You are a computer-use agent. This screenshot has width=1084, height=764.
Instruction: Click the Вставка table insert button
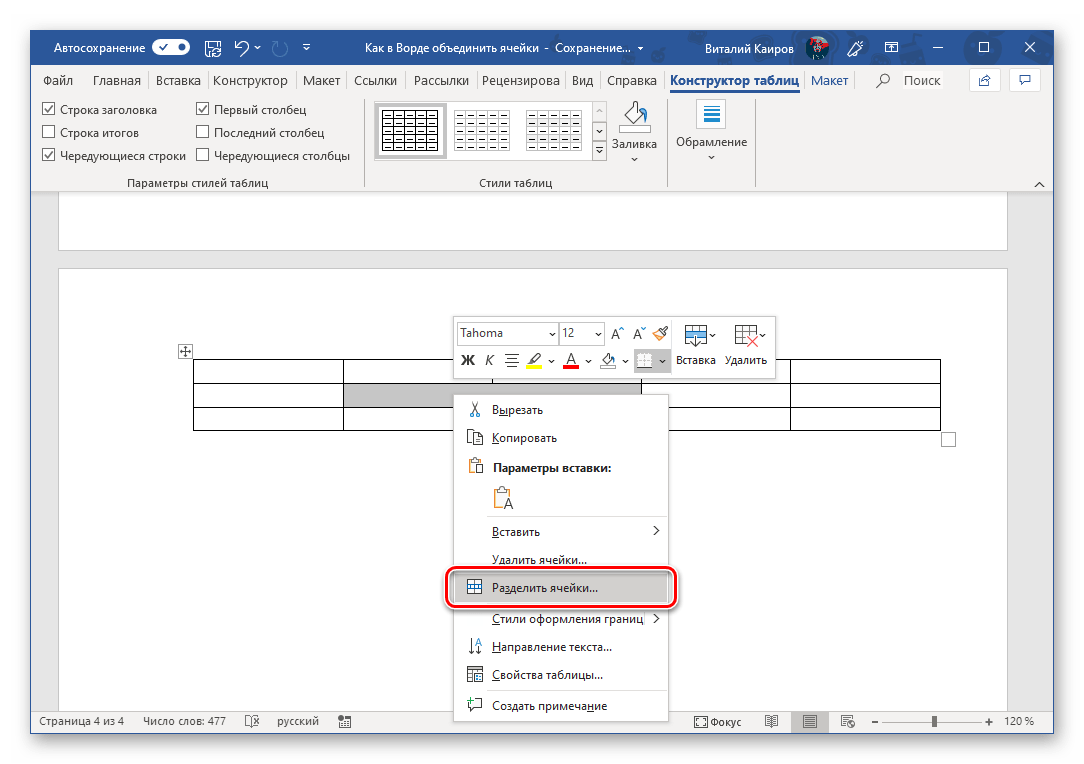tap(695, 345)
